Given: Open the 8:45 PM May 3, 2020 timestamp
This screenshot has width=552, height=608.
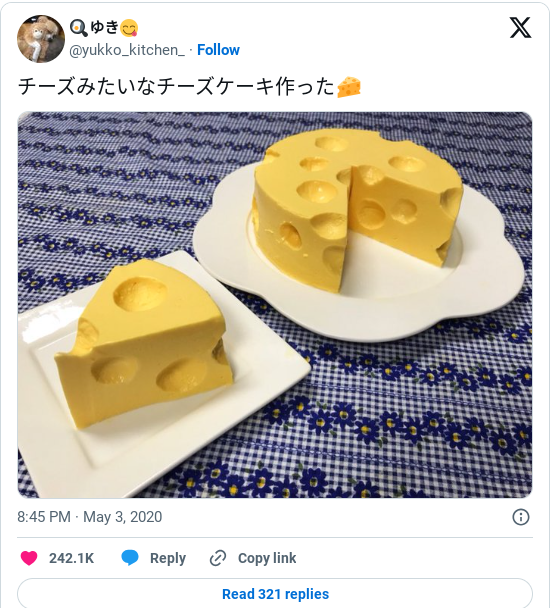Looking at the screenshot, I should (90, 517).
